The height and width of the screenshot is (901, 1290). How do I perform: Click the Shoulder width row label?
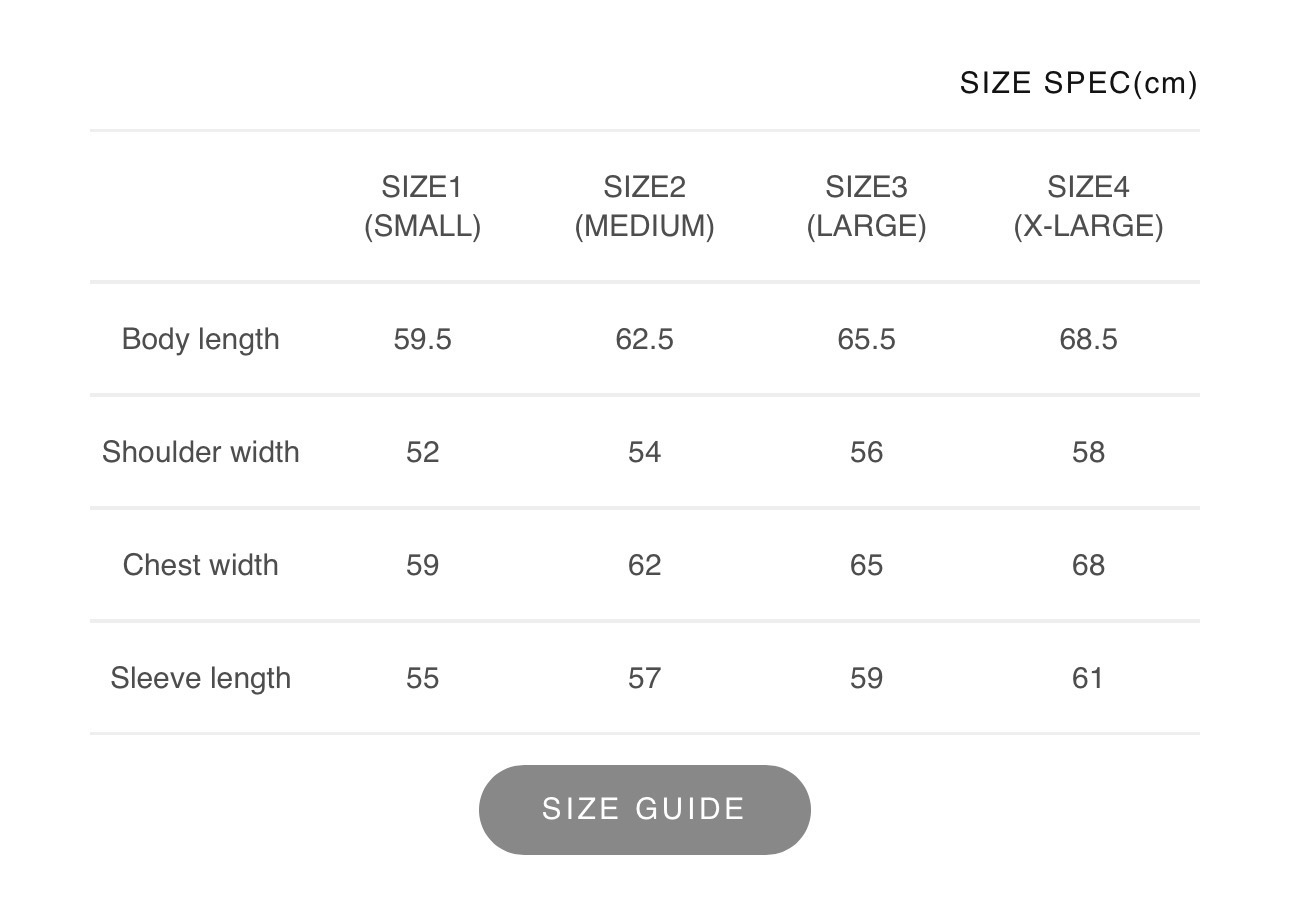pyautogui.click(x=200, y=452)
